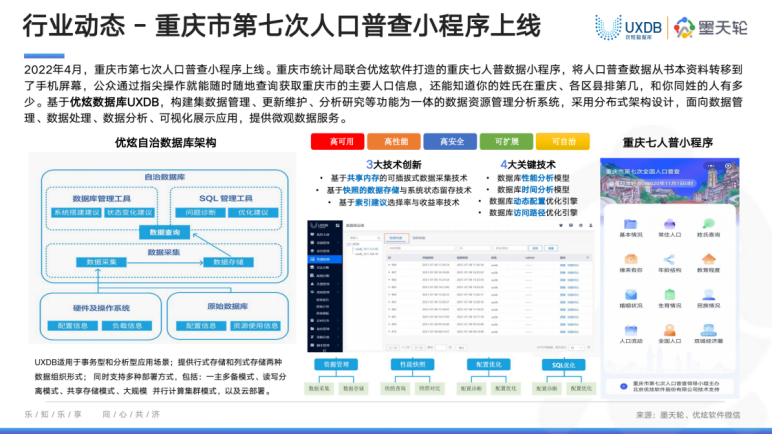Click the UXDB logo at top right
The width and height of the screenshot is (772, 434).
pyautogui.click(x=628, y=27)
